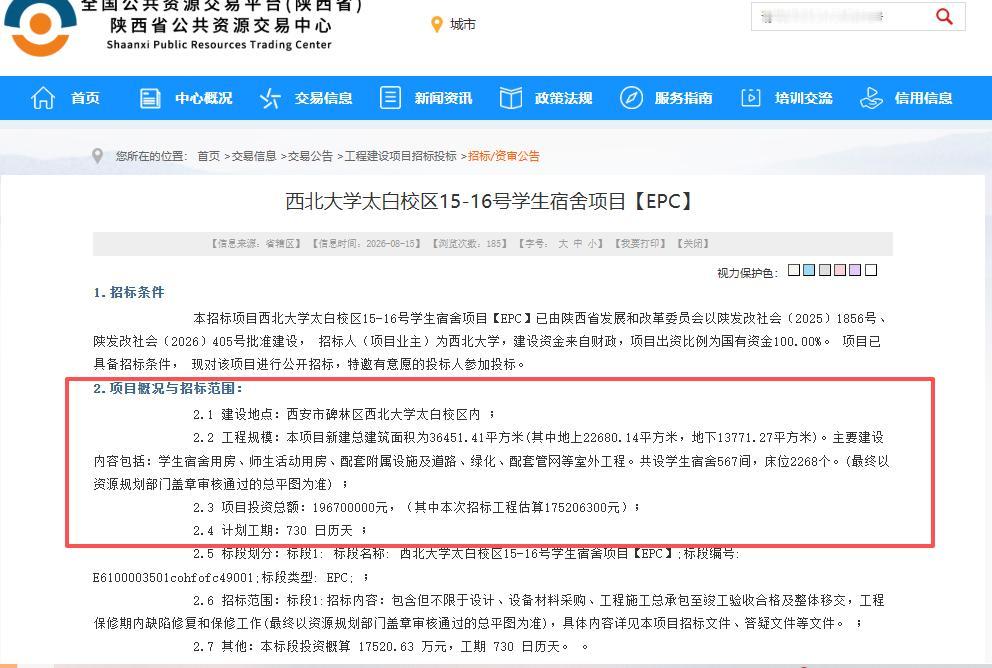Image resolution: width=992 pixels, height=668 pixels.
Task: Click the line 2.7 其他 本标段投资概算
Action: click(x=390, y=646)
